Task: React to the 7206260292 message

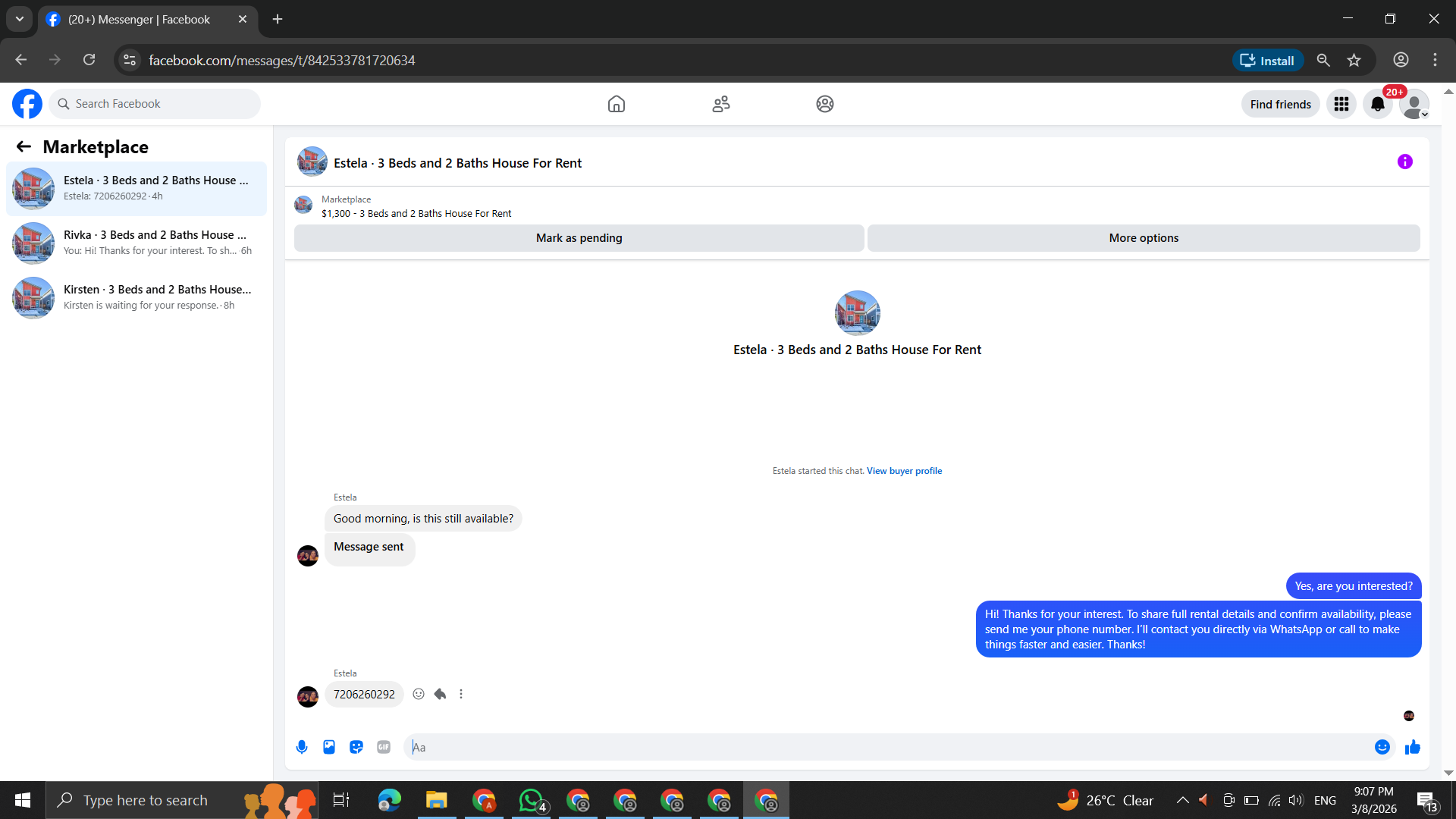Action: tap(419, 694)
